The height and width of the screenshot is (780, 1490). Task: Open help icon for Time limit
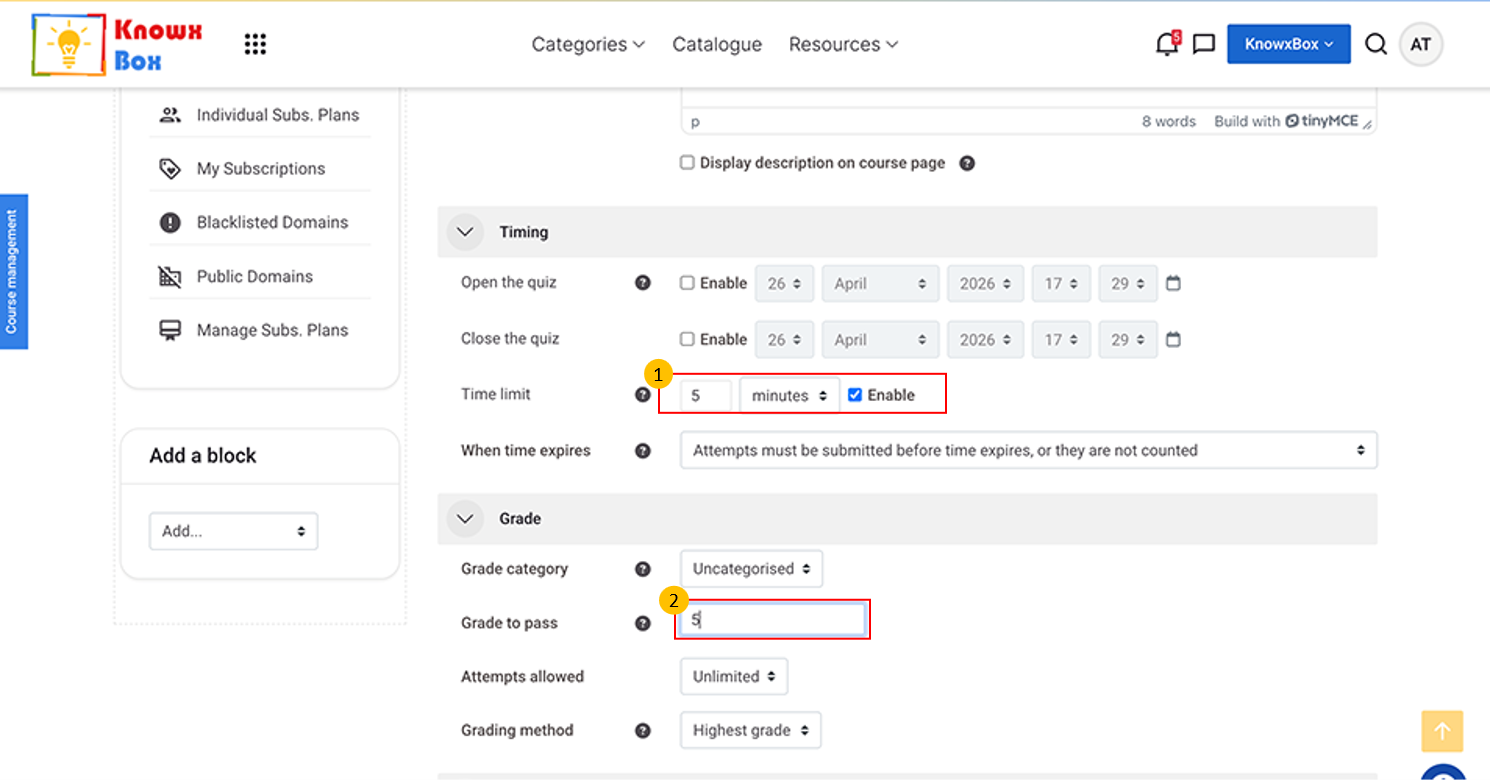[x=643, y=395]
